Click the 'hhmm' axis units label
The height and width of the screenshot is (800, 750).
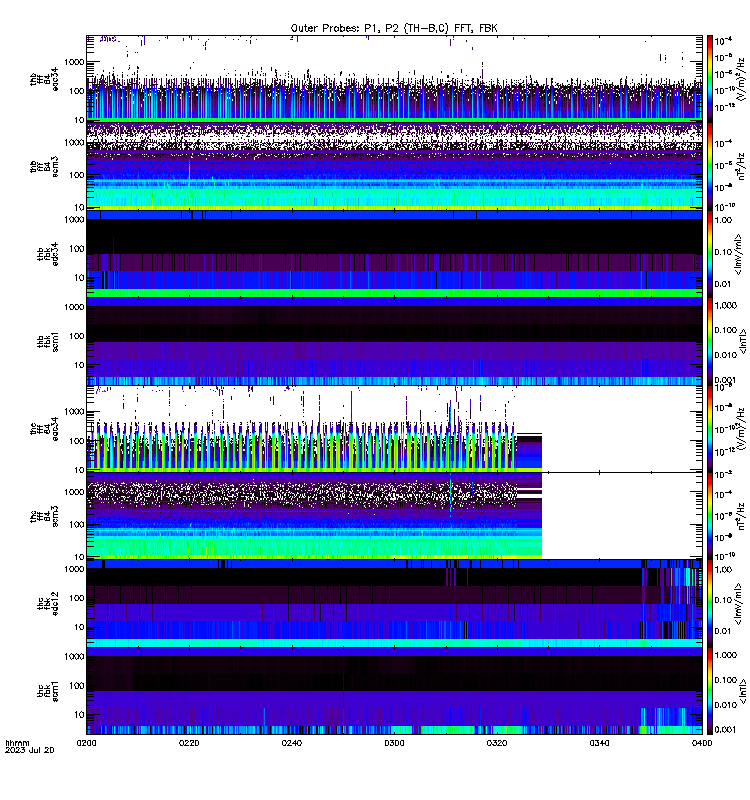[x=17, y=743]
